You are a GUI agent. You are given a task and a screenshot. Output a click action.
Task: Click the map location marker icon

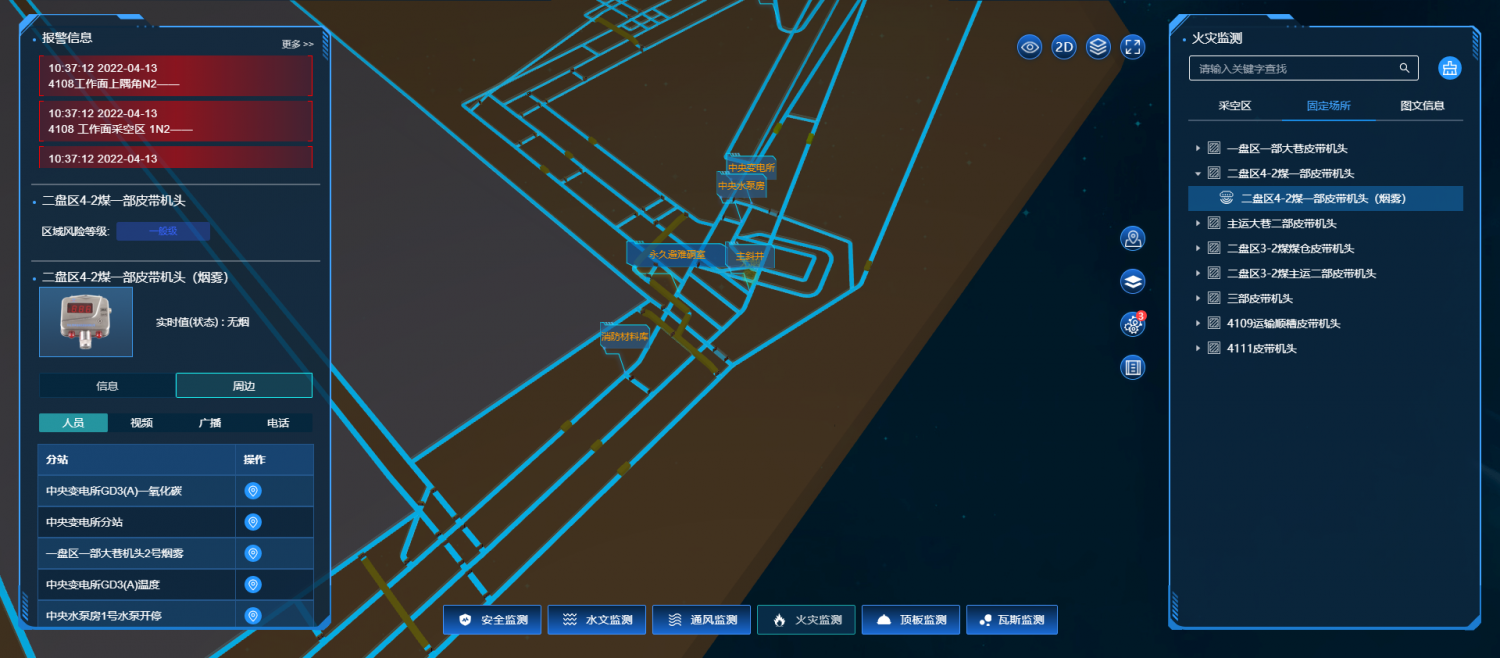[x=1132, y=238]
